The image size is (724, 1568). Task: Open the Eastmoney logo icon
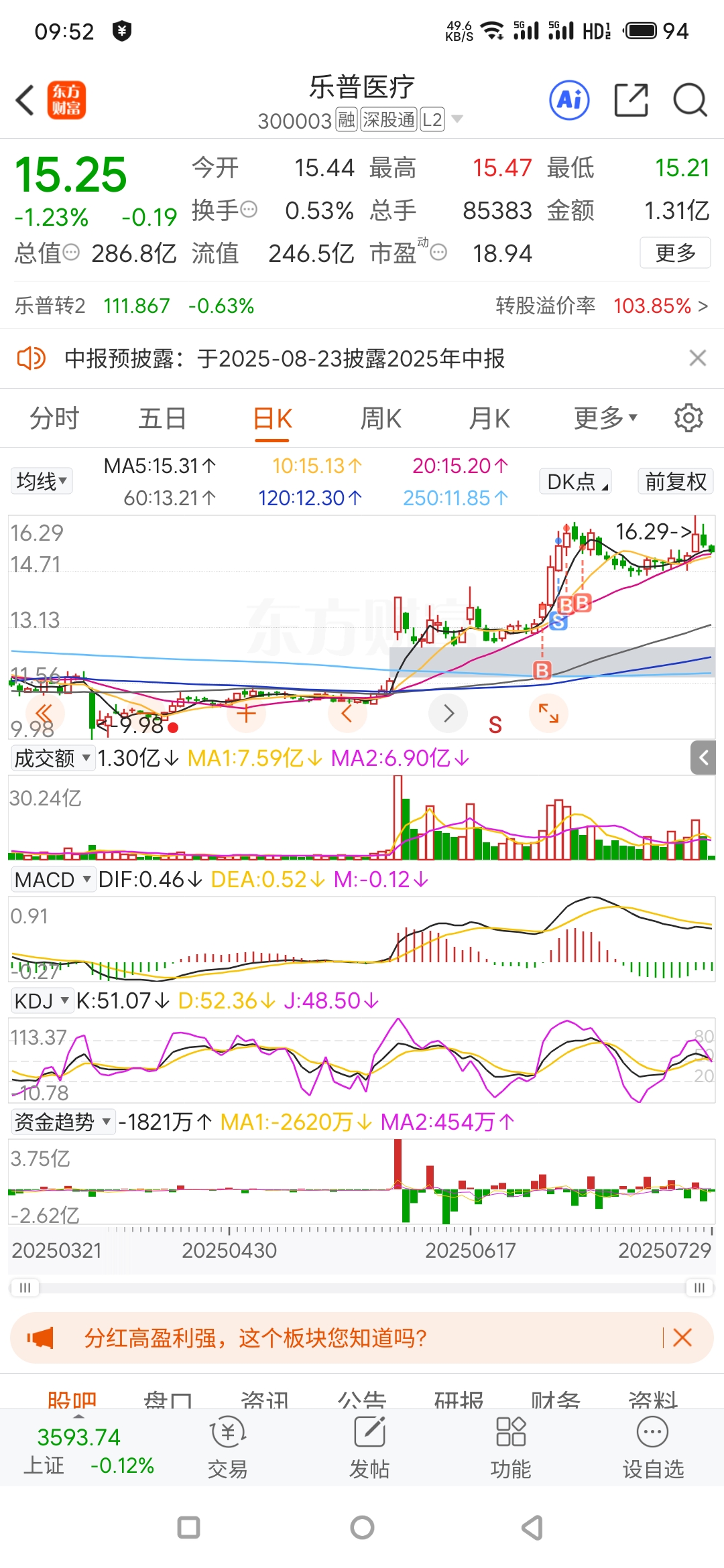coord(66,101)
